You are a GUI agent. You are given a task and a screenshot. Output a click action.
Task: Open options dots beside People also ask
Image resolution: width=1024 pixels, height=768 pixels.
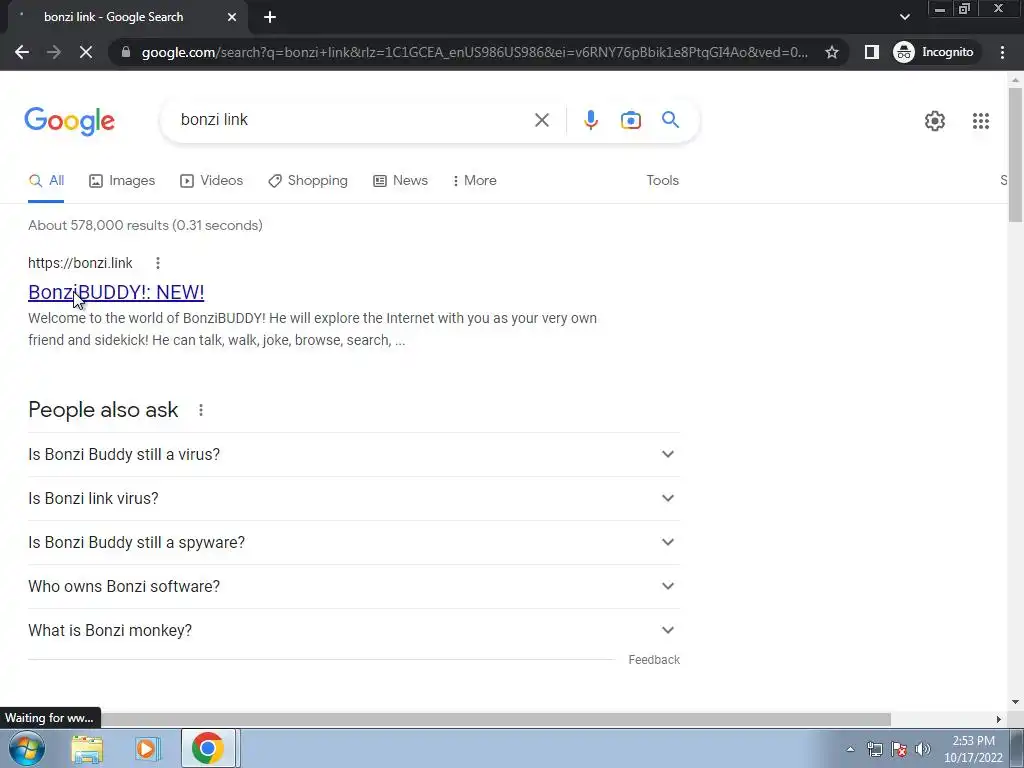pos(200,410)
